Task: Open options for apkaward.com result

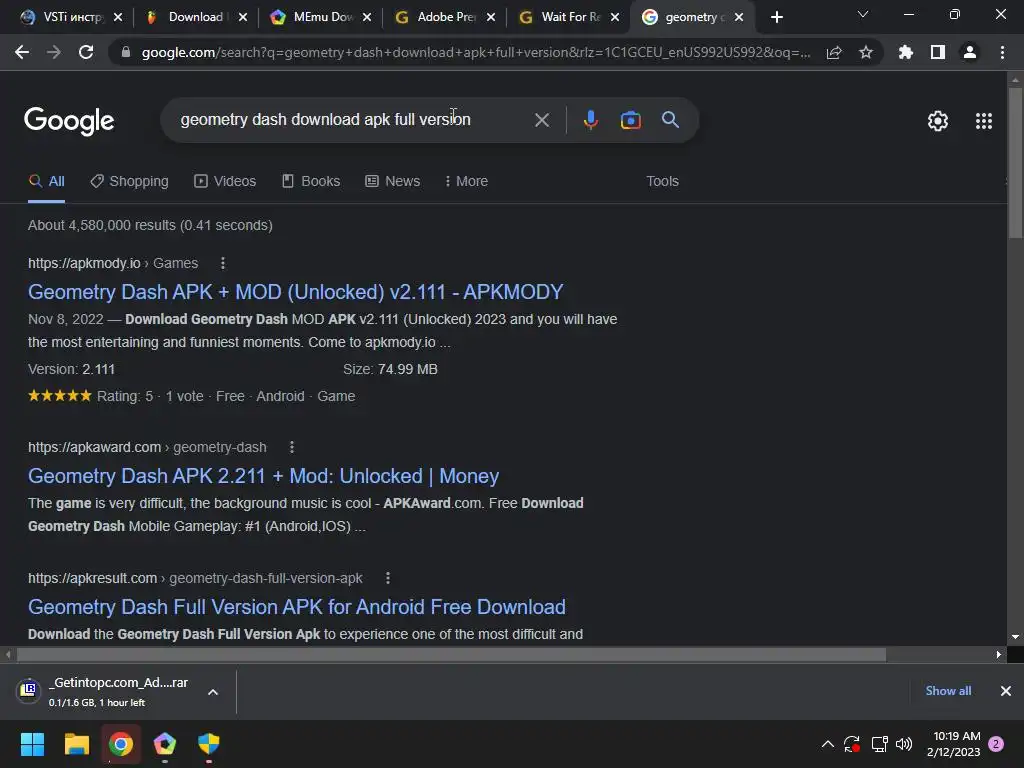Action: pos(292,447)
